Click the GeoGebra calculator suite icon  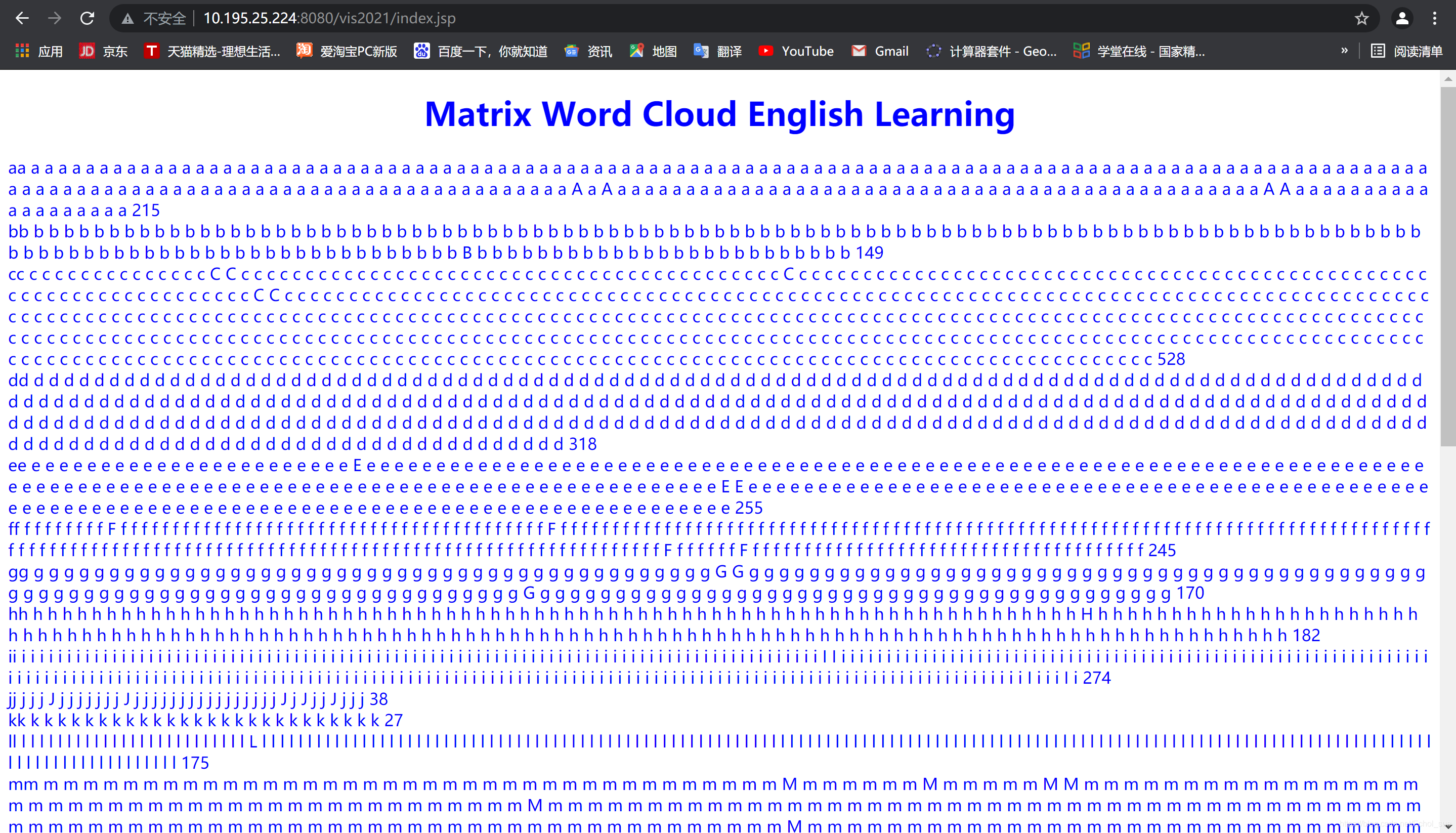click(x=933, y=51)
